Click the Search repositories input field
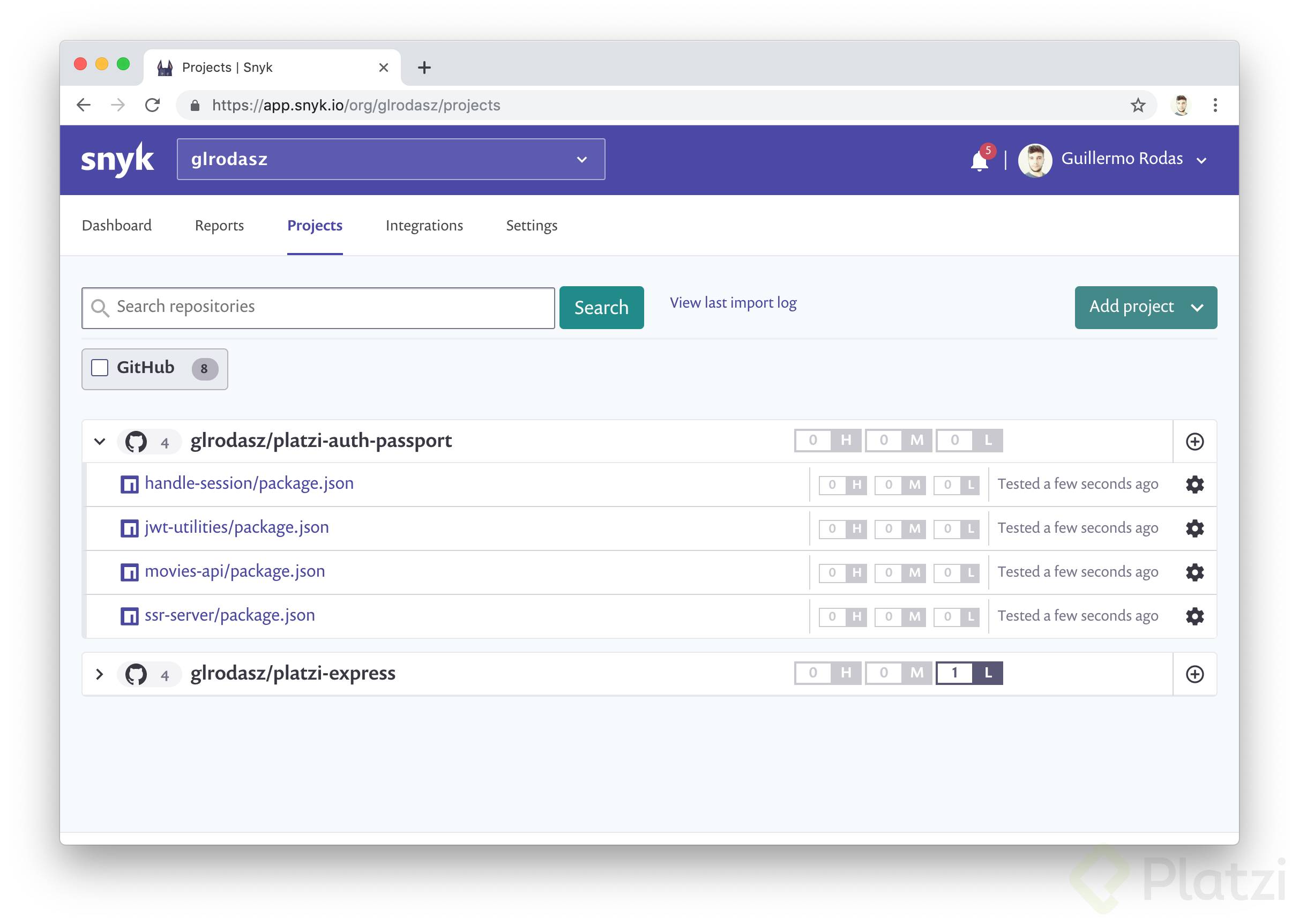This screenshot has width=1299, height=924. [x=318, y=308]
